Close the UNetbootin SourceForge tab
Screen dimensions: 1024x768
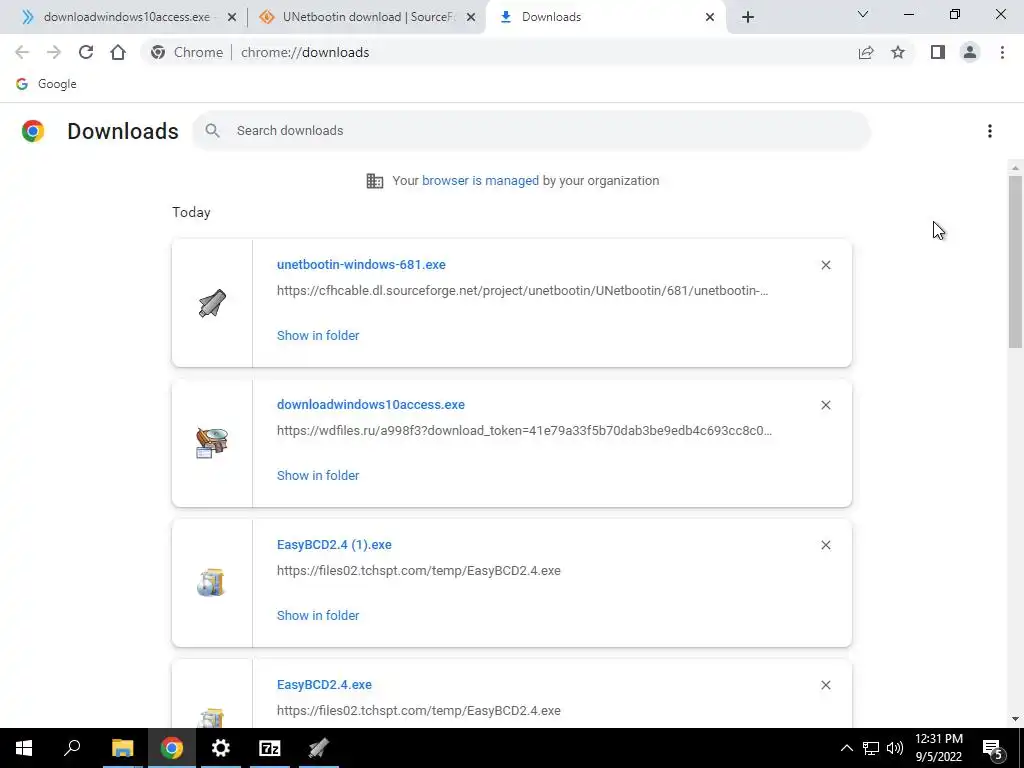(x=471, y=17)
